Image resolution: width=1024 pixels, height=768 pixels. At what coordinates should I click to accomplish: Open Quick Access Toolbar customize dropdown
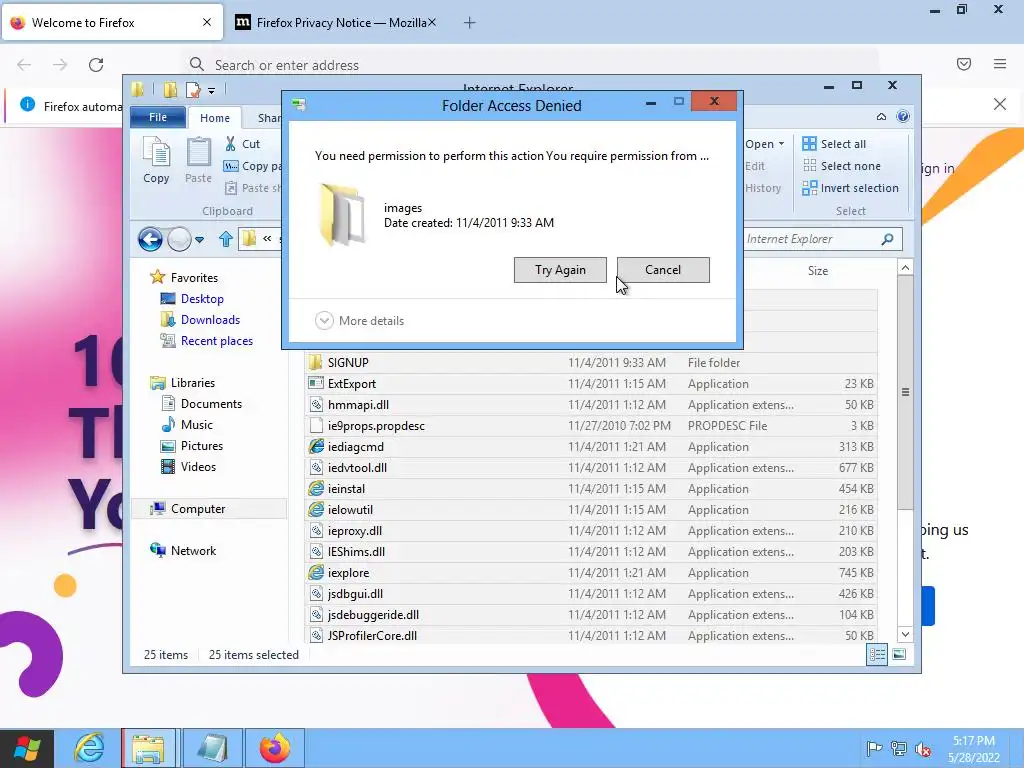[x=212, y=91]
